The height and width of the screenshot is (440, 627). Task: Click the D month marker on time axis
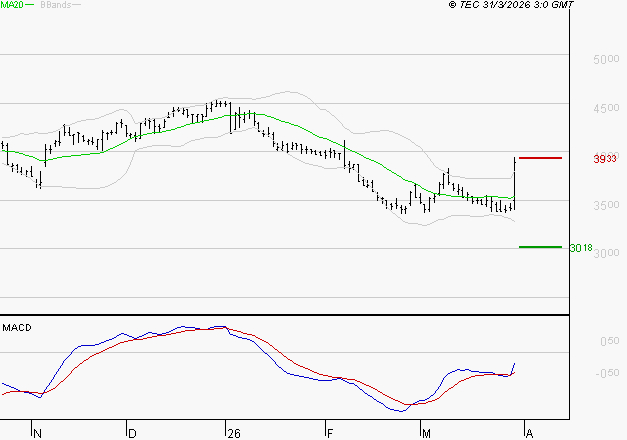pos(132,434)
